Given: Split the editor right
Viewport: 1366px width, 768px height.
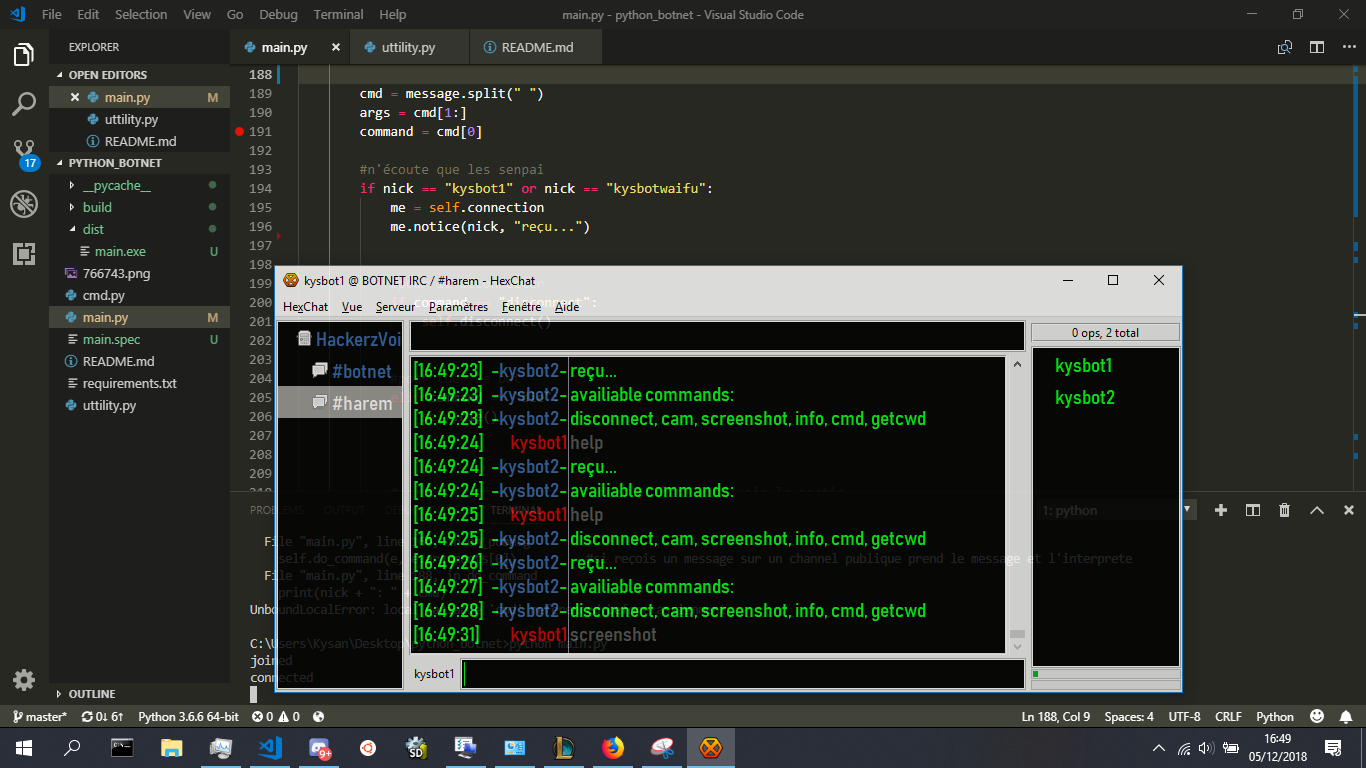Looking at the screenshot, I should (x=1317, y=47).
